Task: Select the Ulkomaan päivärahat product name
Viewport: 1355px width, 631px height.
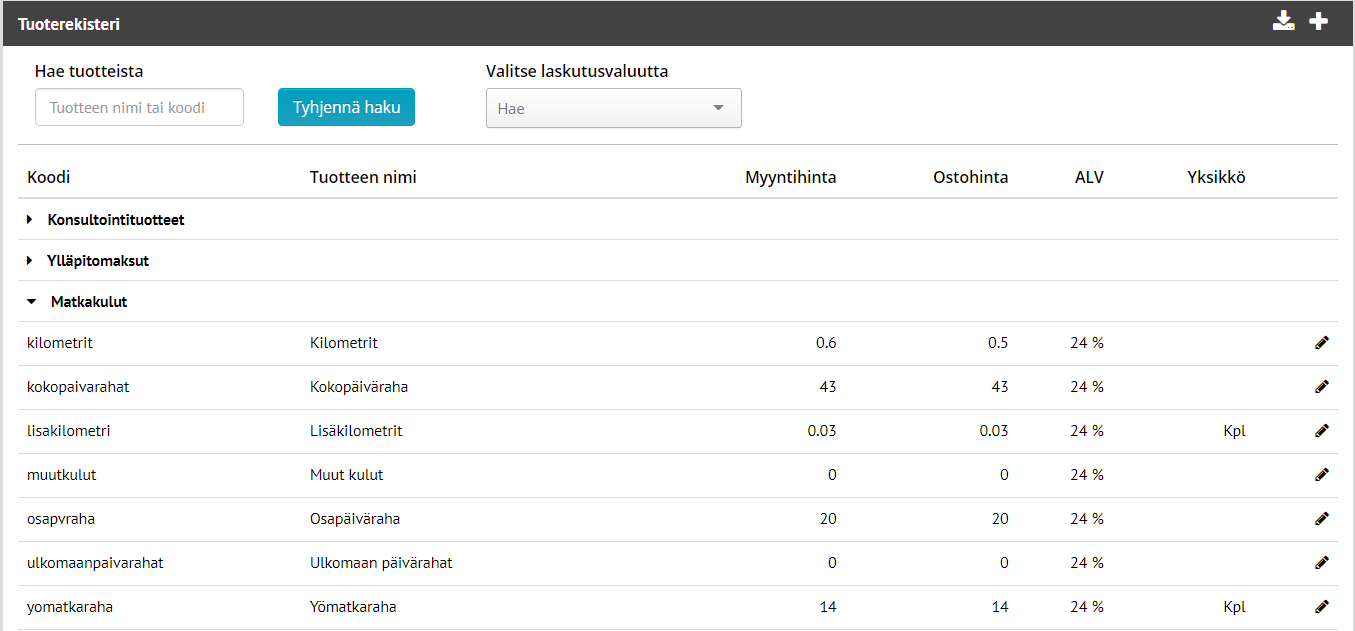Action: coord(381,563)
